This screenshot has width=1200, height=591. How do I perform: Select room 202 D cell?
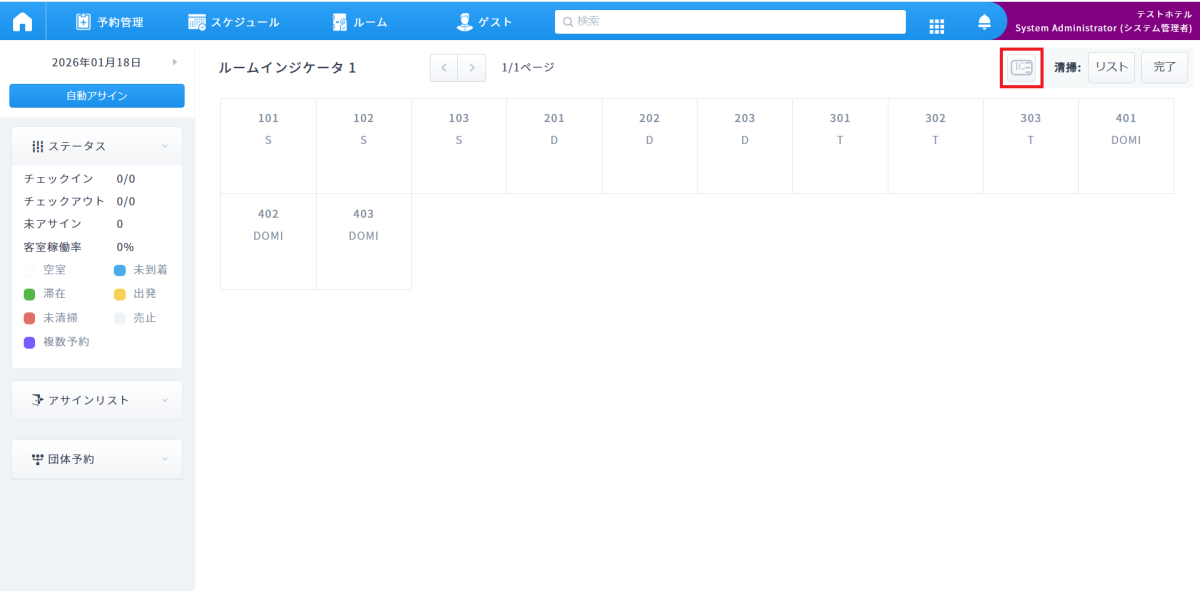[x=649, y=146]
